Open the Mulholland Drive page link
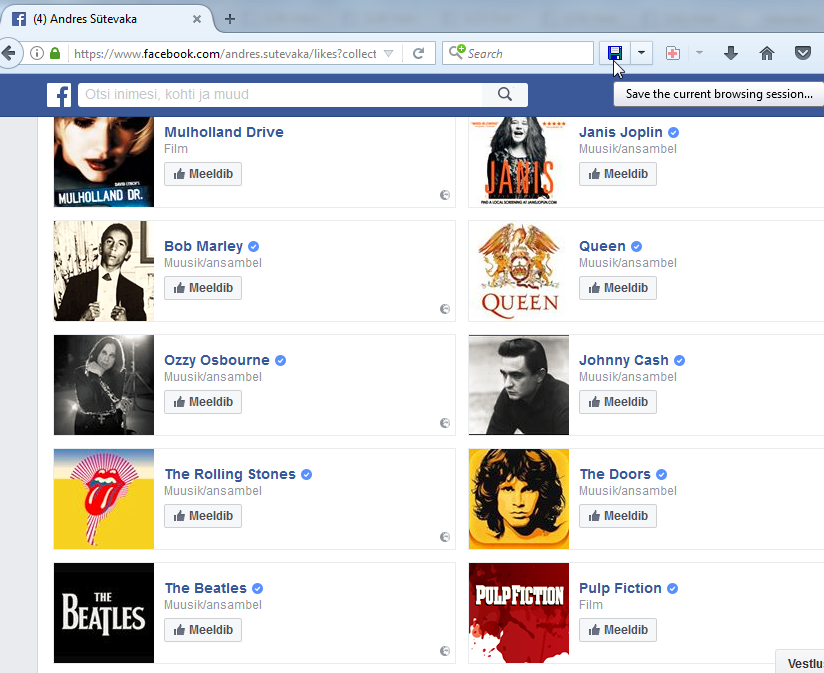The image size is (824, 673). coord(224,132)
